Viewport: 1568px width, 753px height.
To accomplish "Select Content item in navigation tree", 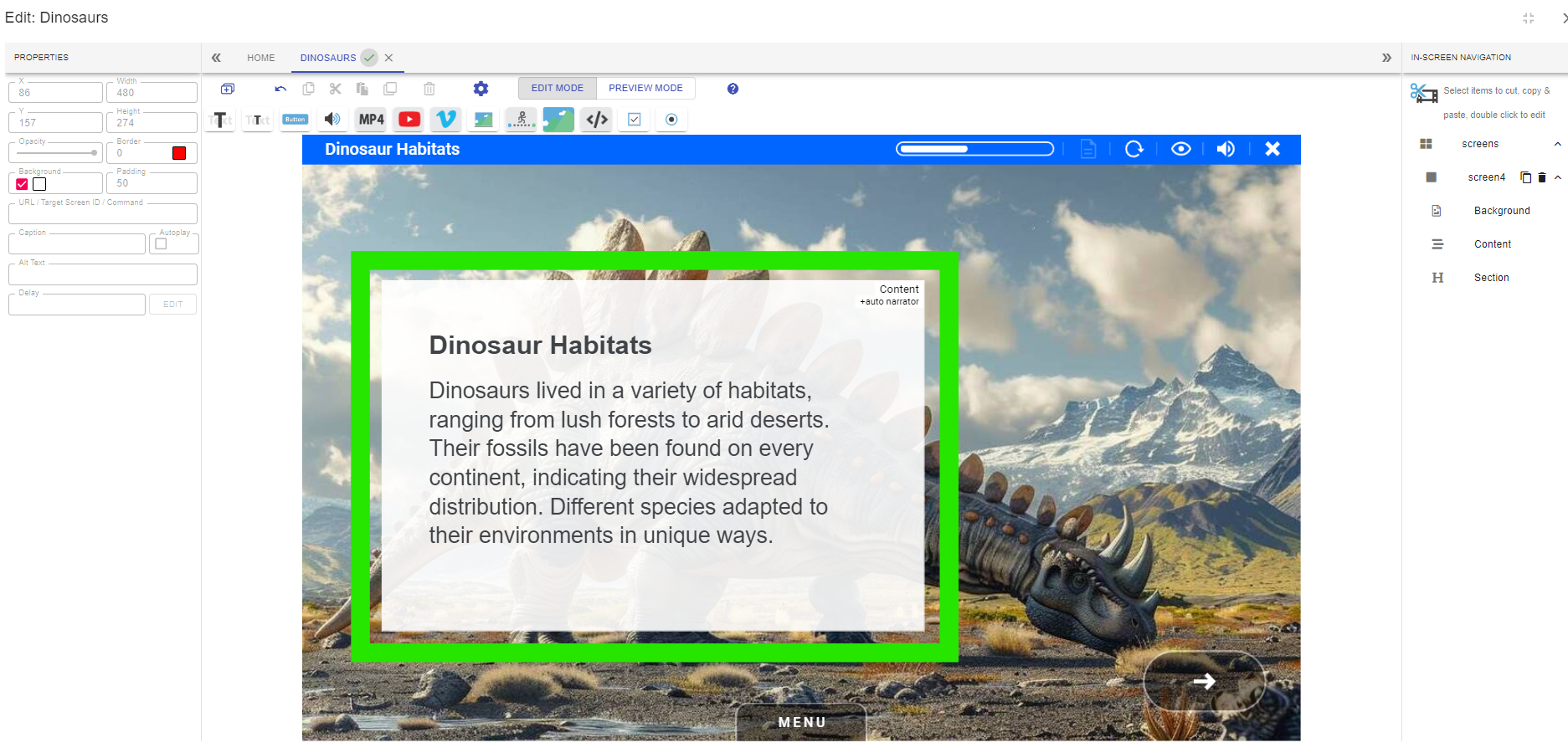I will [1493, 244].
